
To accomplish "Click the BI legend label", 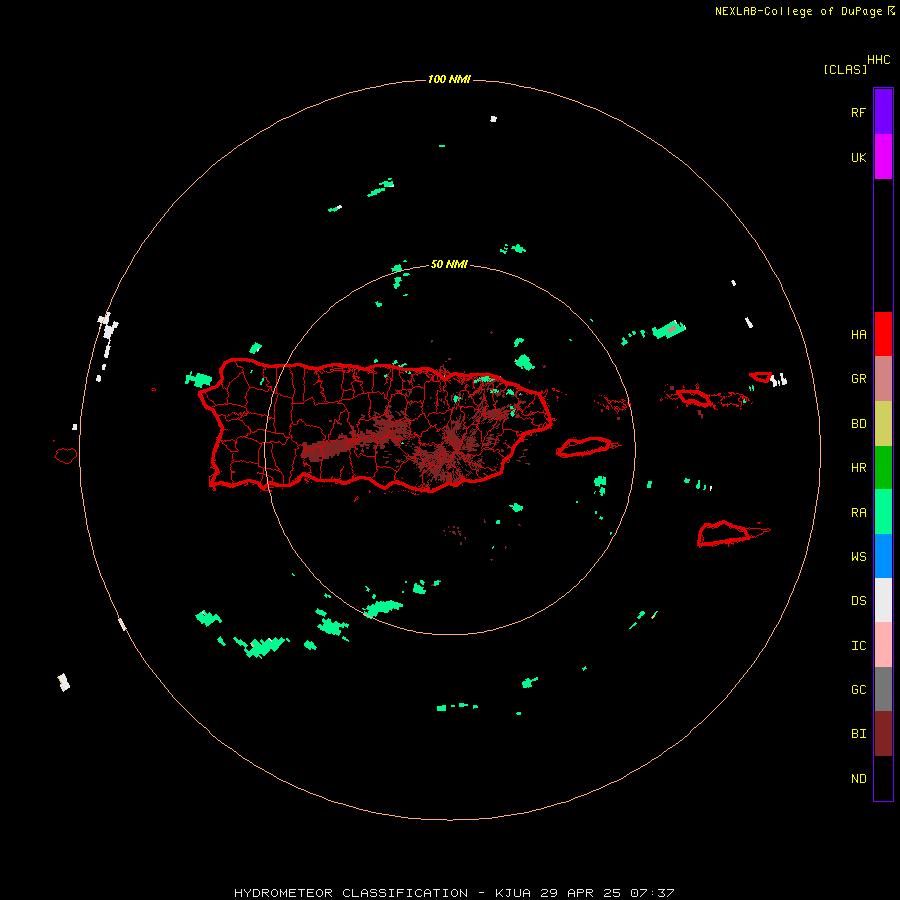I will 858,734.
